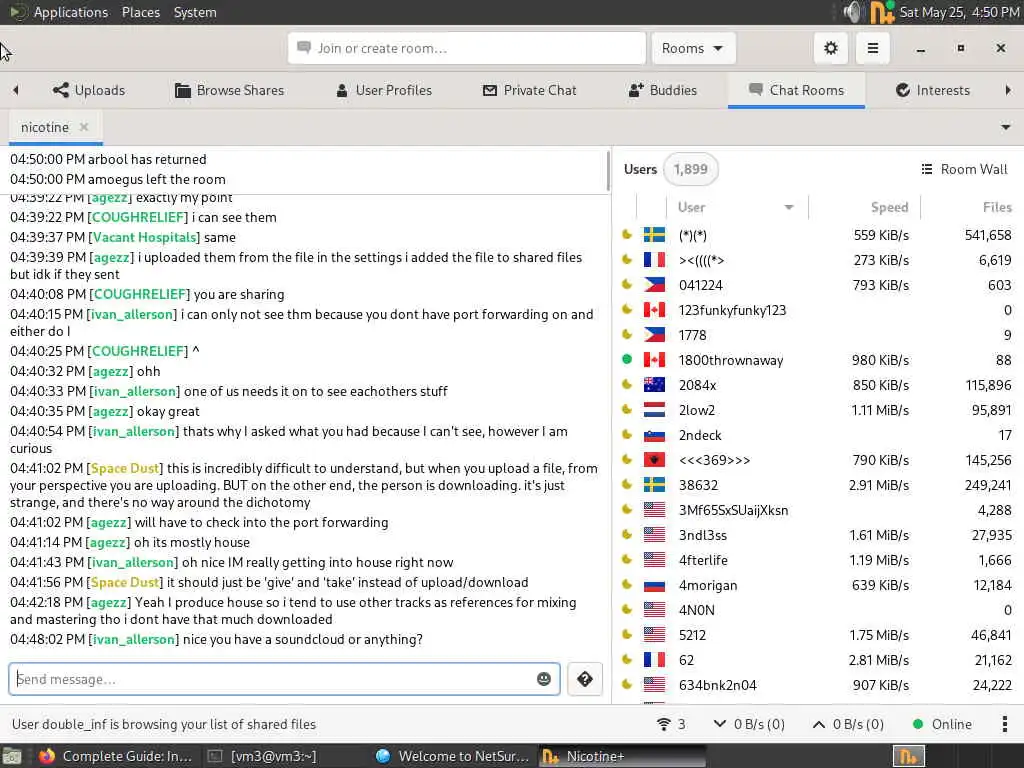This screenshot has height=768, width=1024.
Task: Click the Join or create room field
Action: point(466,48)
